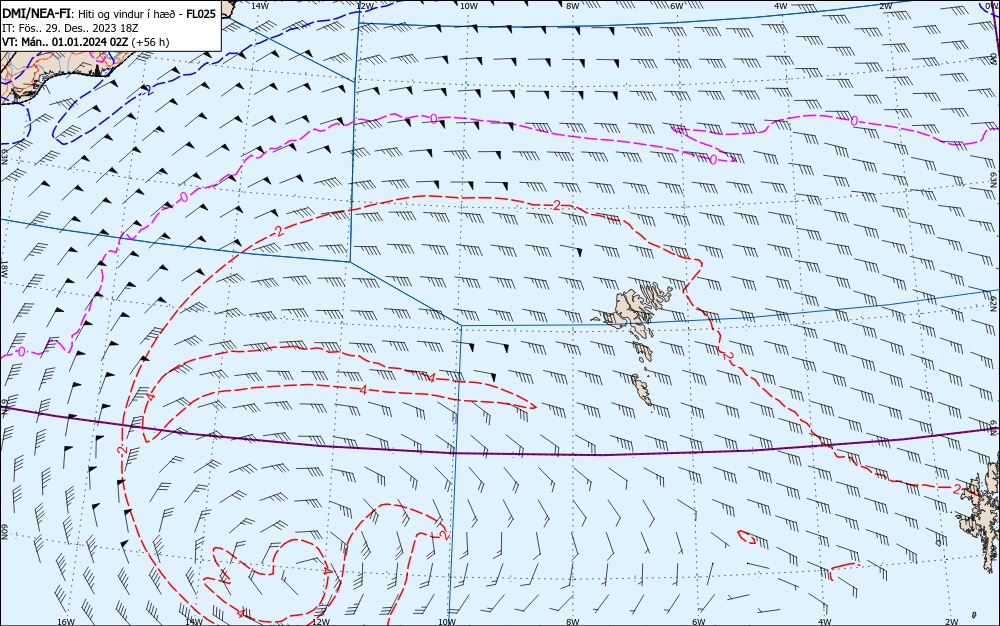Click the '14W' longitude label along the top edge
This screenshot has width=1000, height=626.
[259, 6]
